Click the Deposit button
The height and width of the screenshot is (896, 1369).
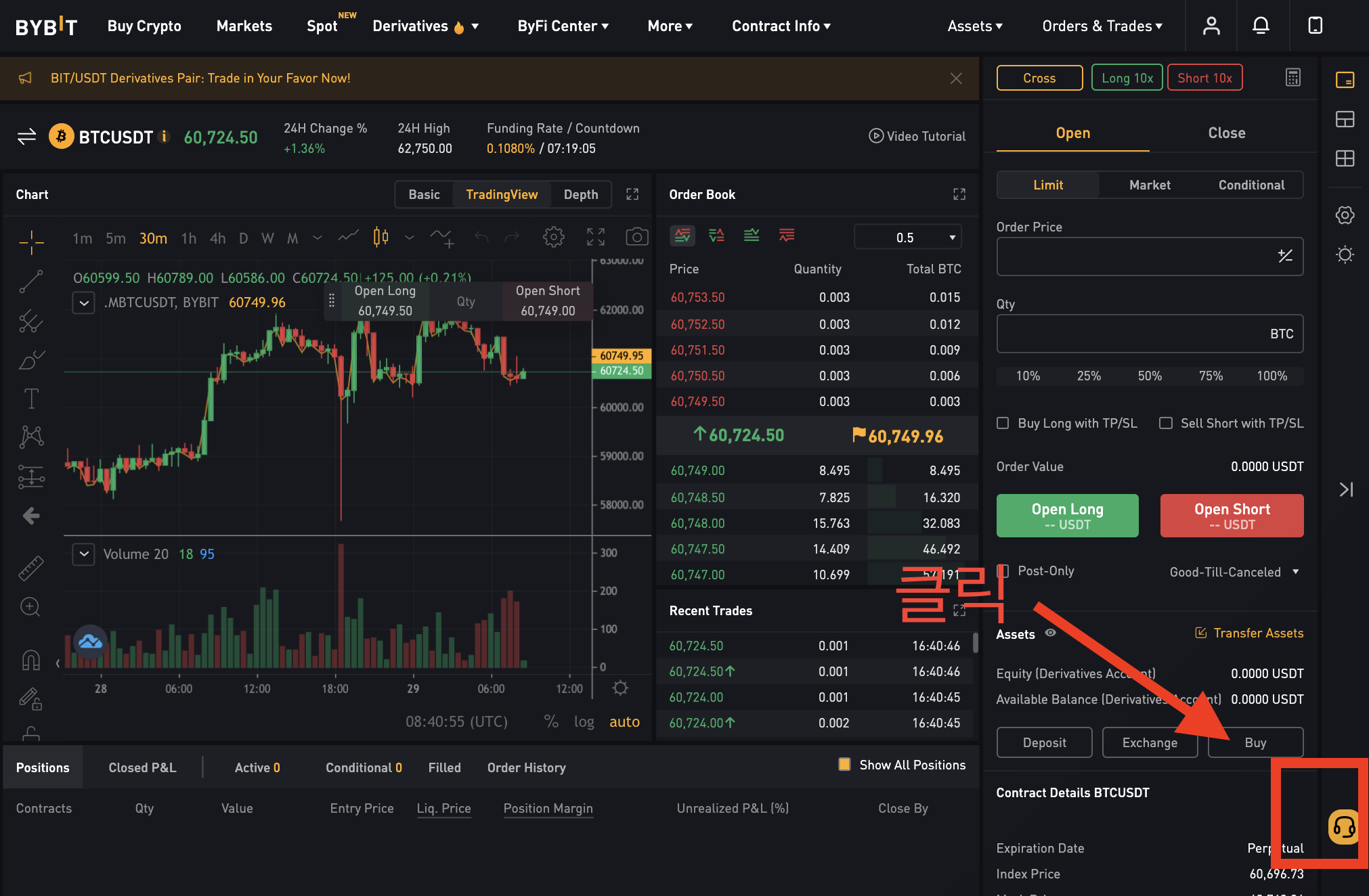click(1044, 742)
